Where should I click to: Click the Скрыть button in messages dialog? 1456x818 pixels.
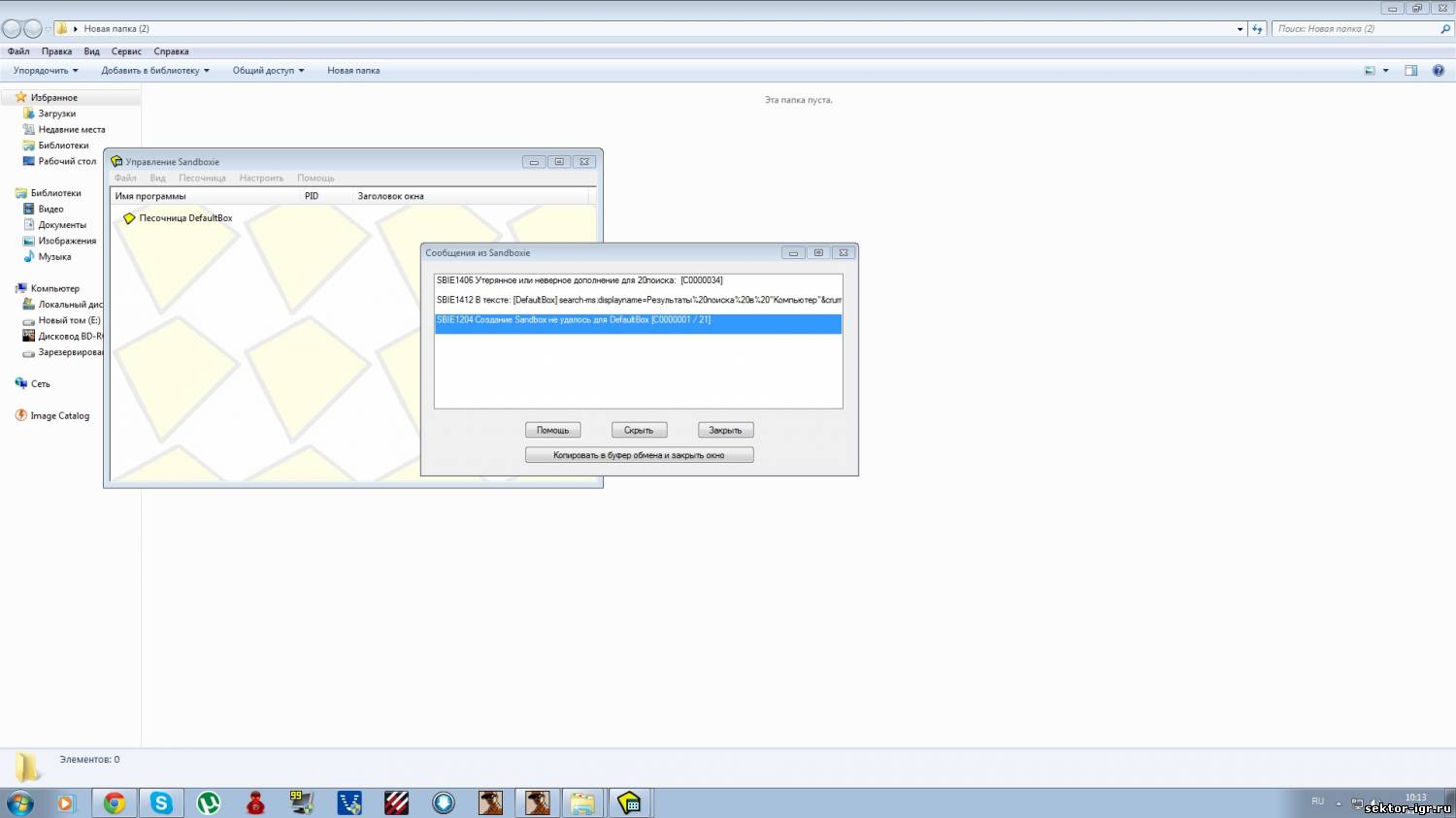click(x=639, y=430)
